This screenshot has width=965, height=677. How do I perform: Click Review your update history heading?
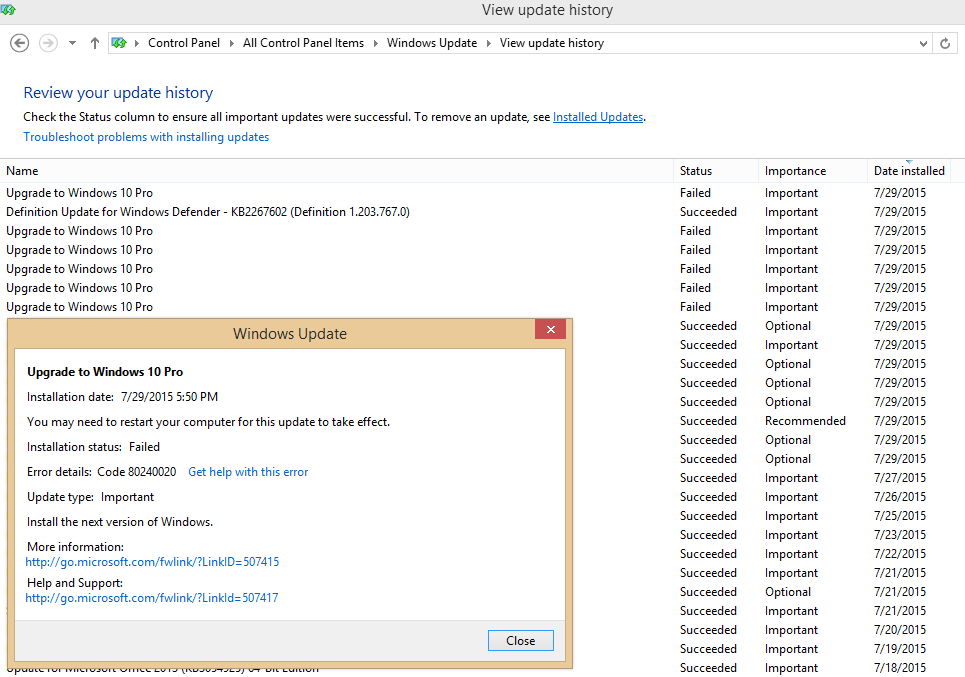[118, 93]
